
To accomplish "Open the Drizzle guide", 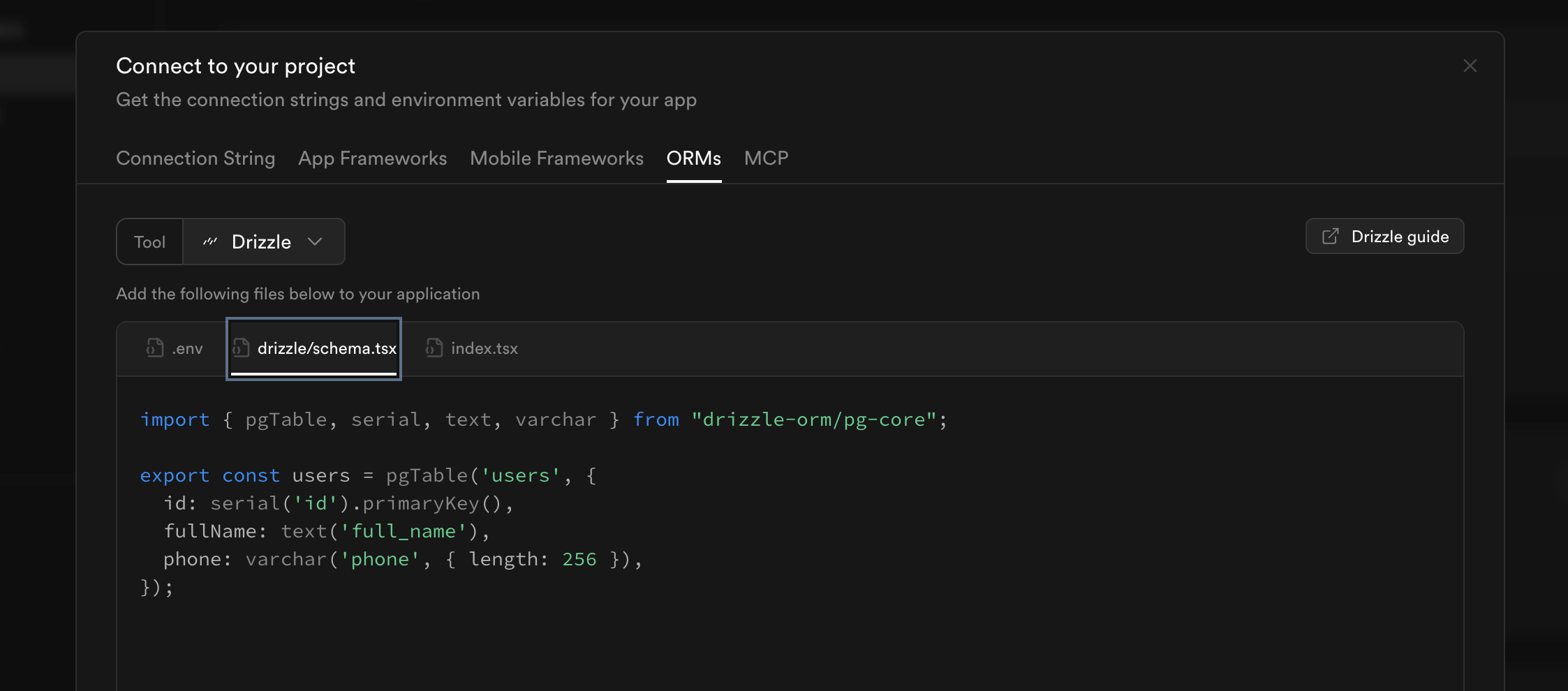I will pyautogui.click(x=1384, y=236).
